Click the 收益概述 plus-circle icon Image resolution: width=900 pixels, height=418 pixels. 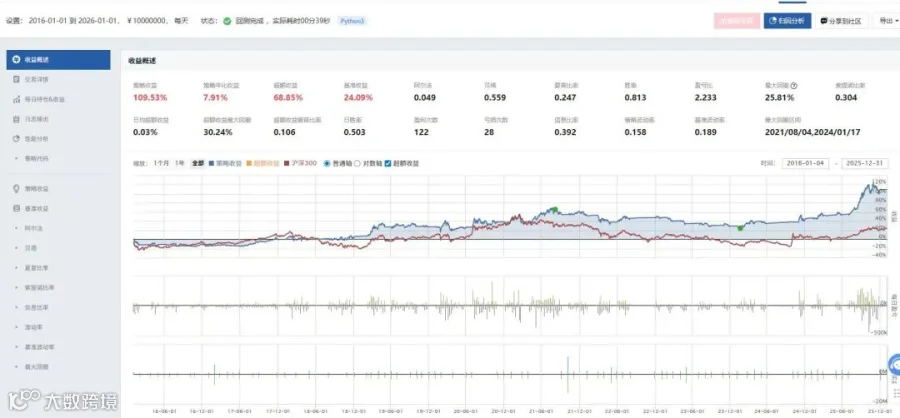(16, 60)
